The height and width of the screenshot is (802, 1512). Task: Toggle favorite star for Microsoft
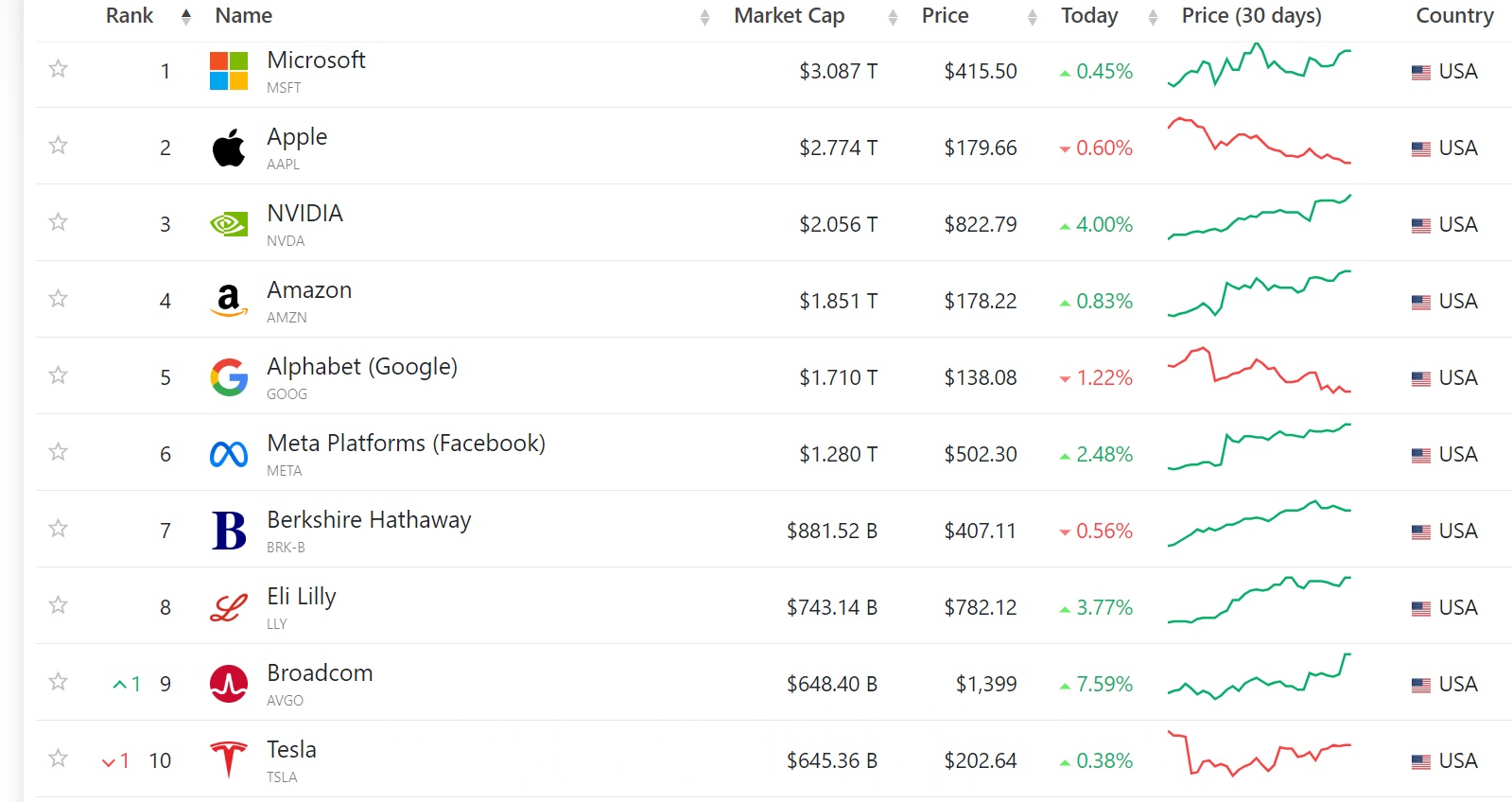59,69
